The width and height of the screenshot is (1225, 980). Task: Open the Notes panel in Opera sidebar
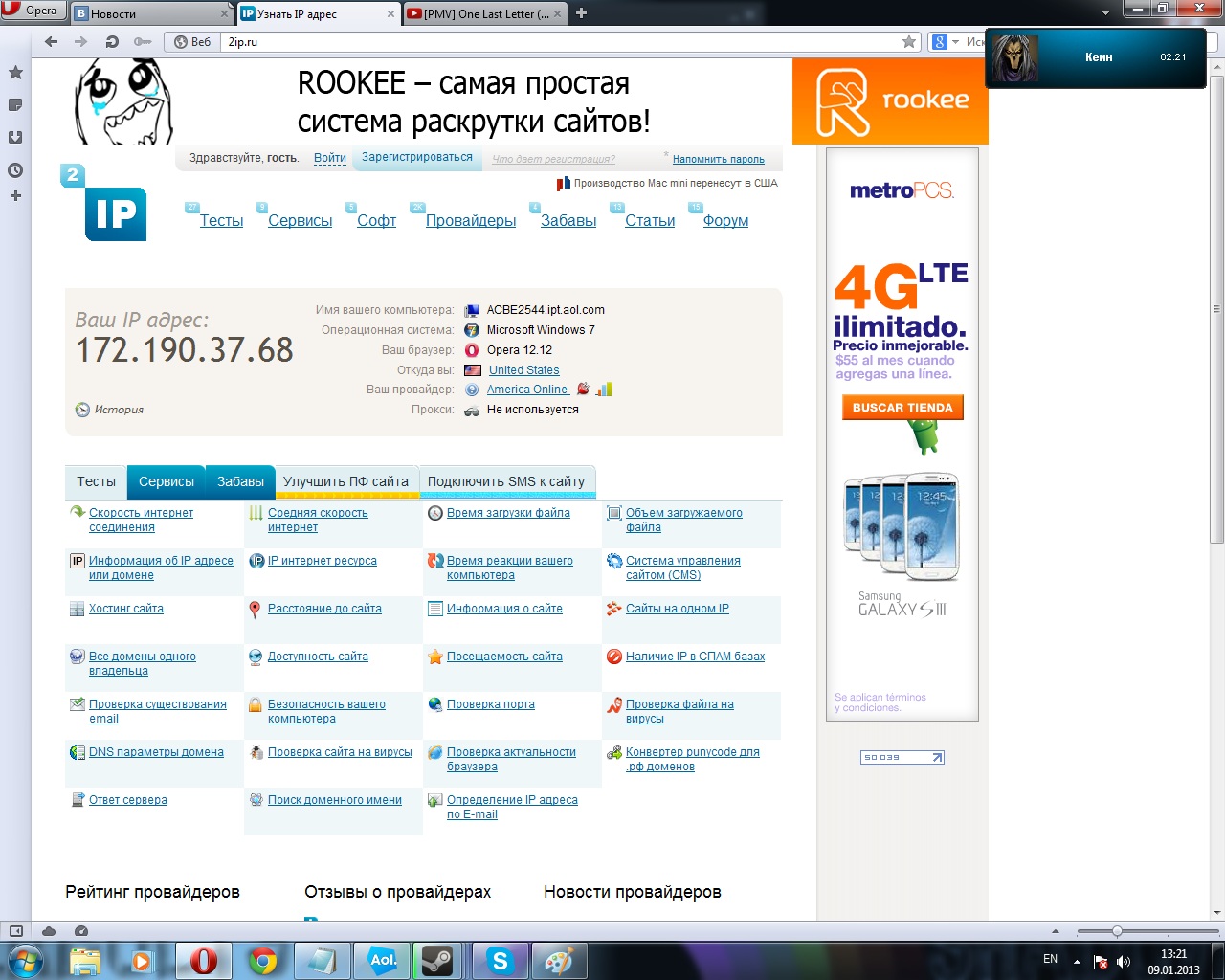15,105
